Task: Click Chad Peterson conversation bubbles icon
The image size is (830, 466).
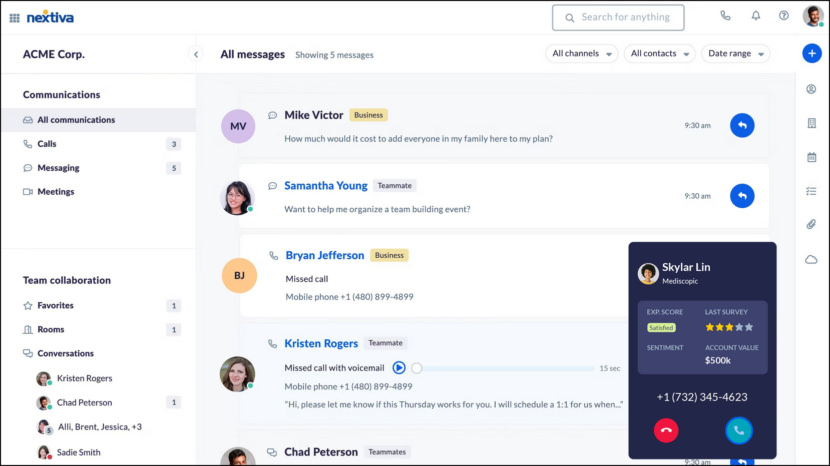Action: coord(272,452)
